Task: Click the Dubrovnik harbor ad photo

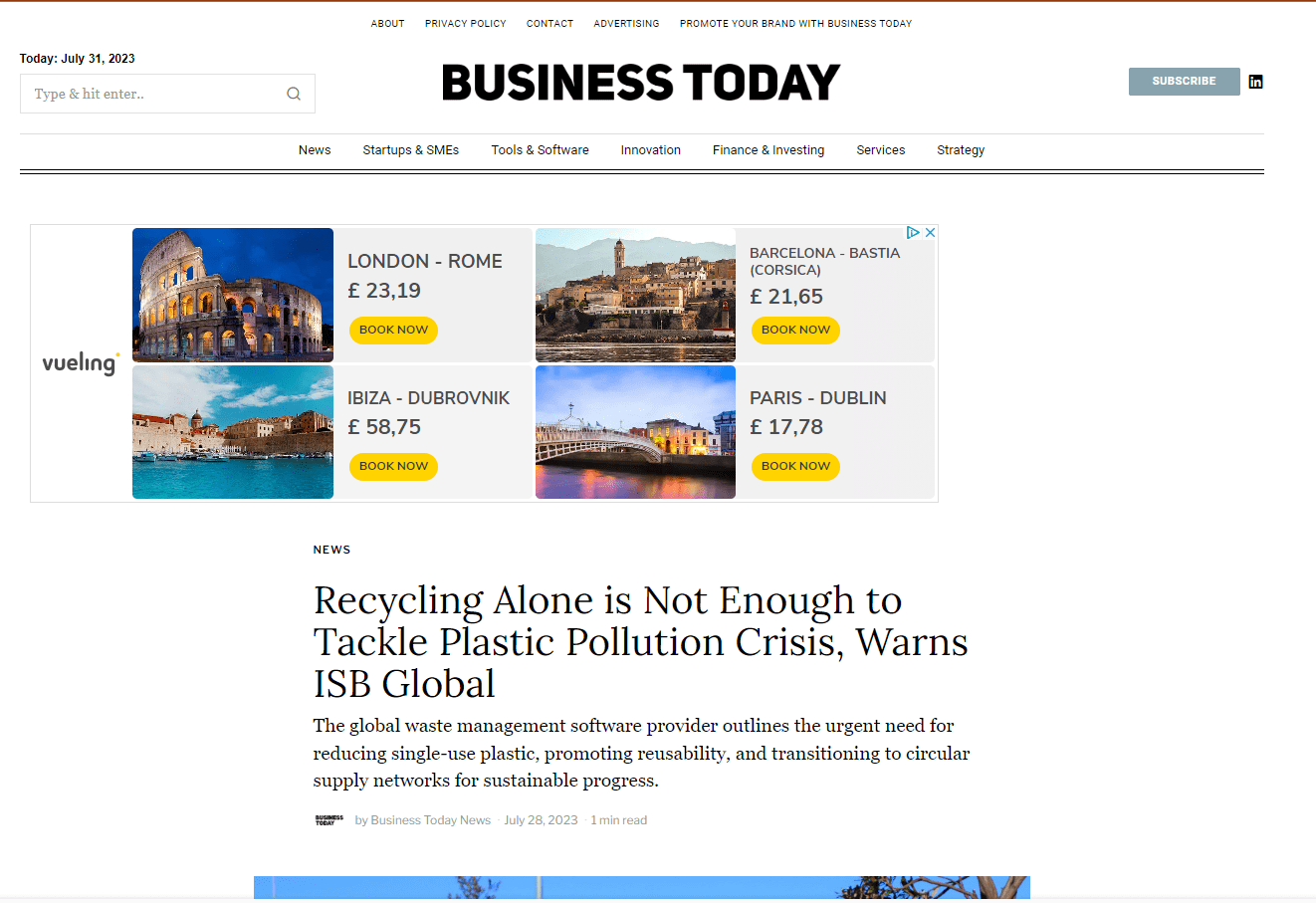Action: 233,432
